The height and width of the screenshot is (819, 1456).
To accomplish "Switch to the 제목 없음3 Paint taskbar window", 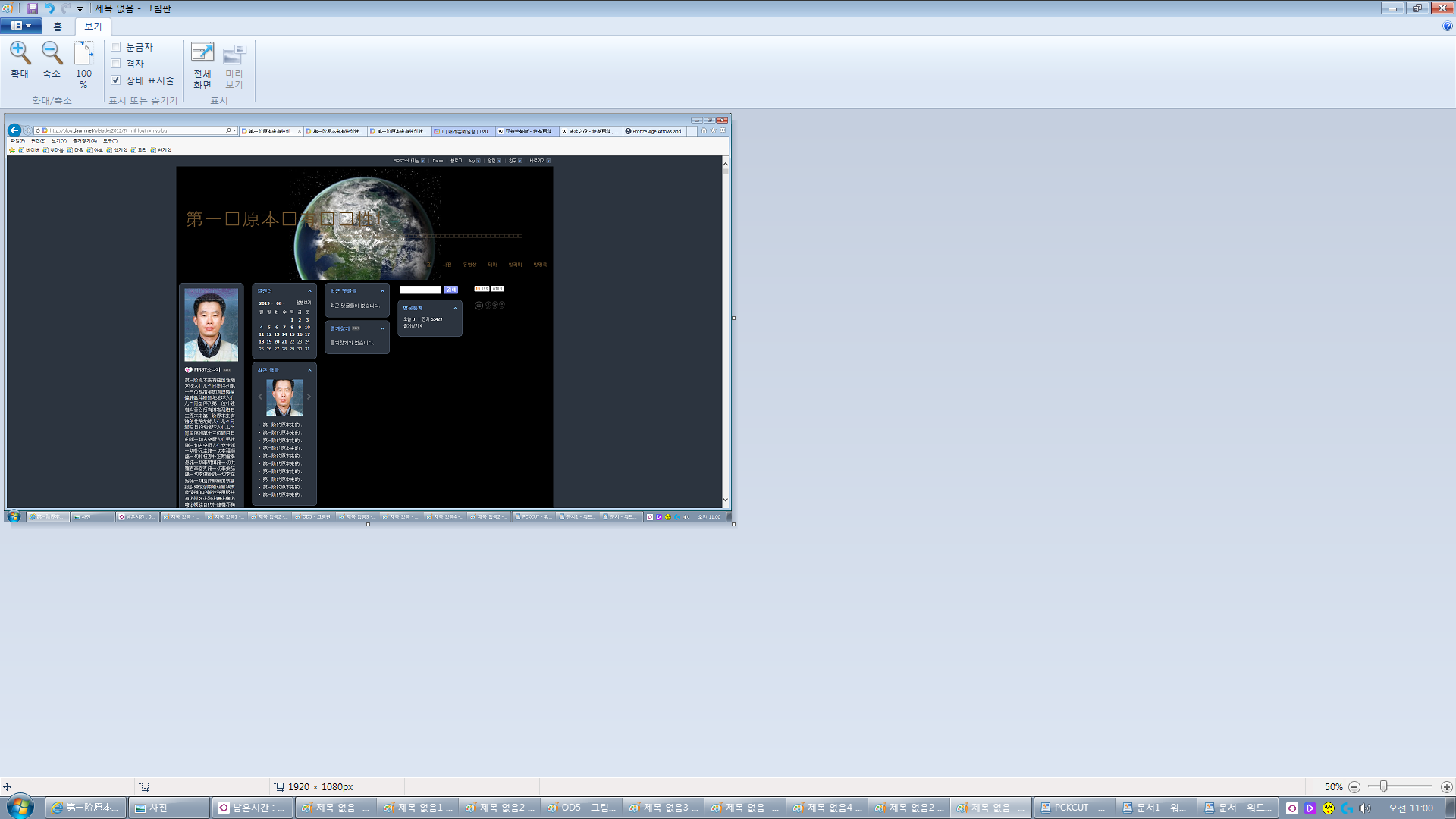I will pyautogui.click(x=664, y=808).
